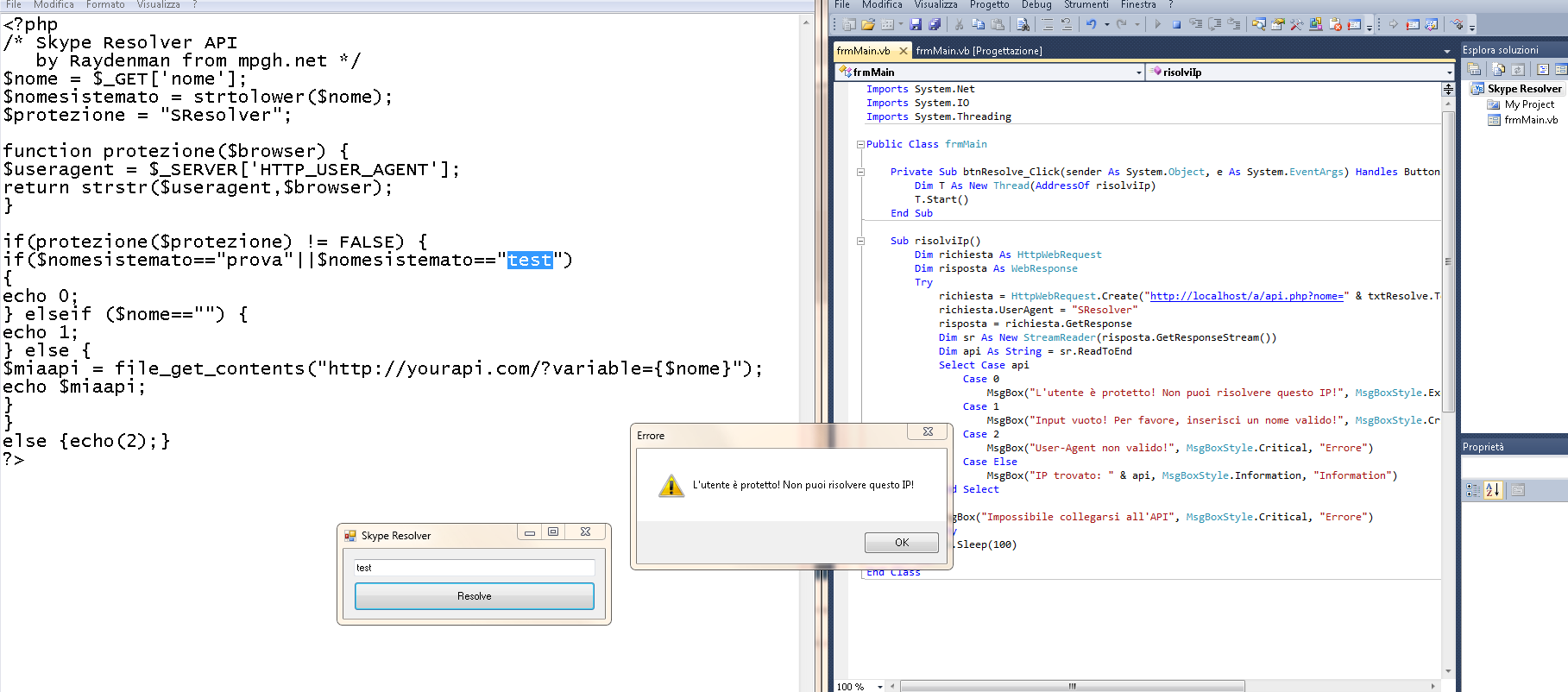
Task: Open the Strumenti menu
Action: [1086, 4]
